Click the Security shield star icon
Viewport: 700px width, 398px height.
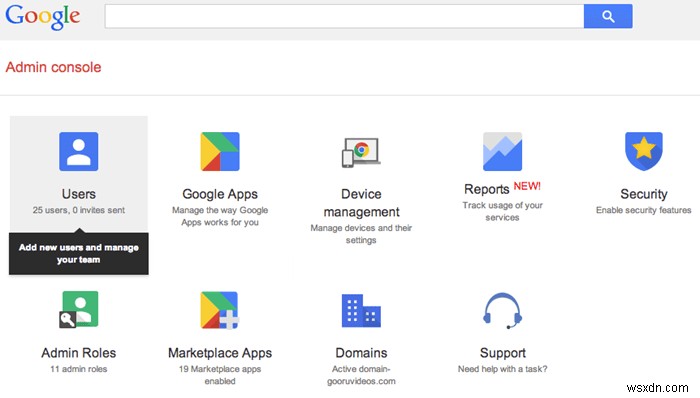coord(643,151)
